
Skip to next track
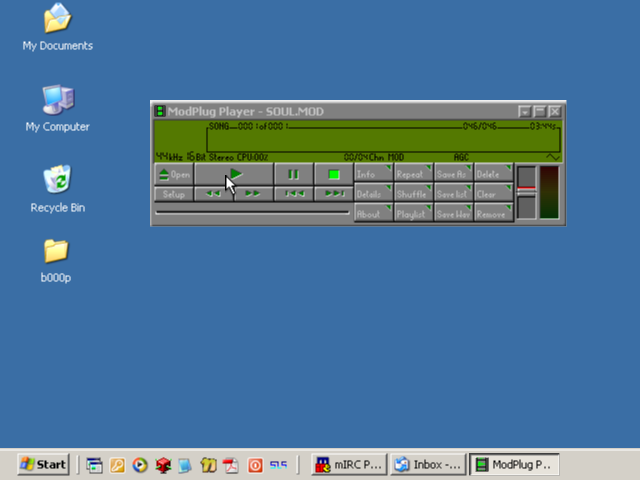tap(333, 193)
